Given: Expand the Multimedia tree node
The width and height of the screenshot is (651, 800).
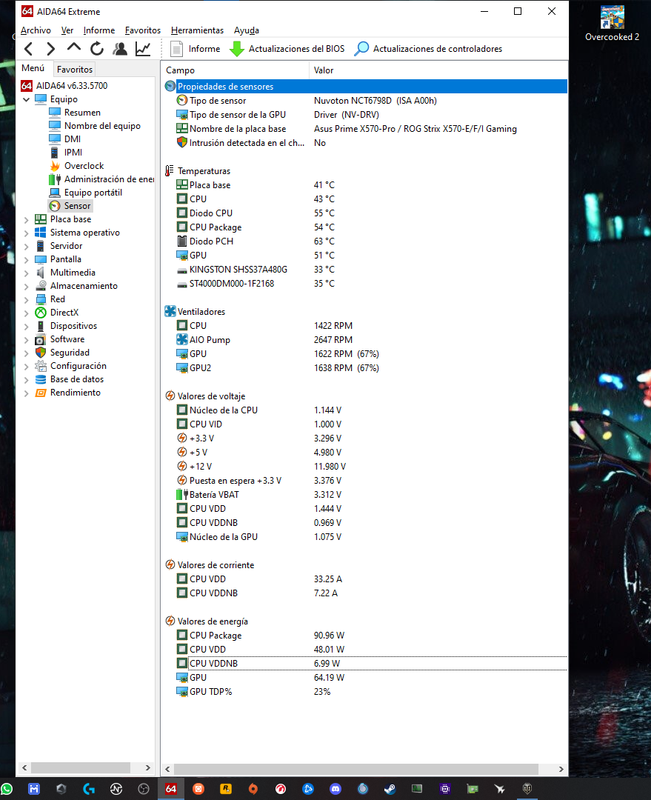Looking at the screenshot, I should point(26,273).
